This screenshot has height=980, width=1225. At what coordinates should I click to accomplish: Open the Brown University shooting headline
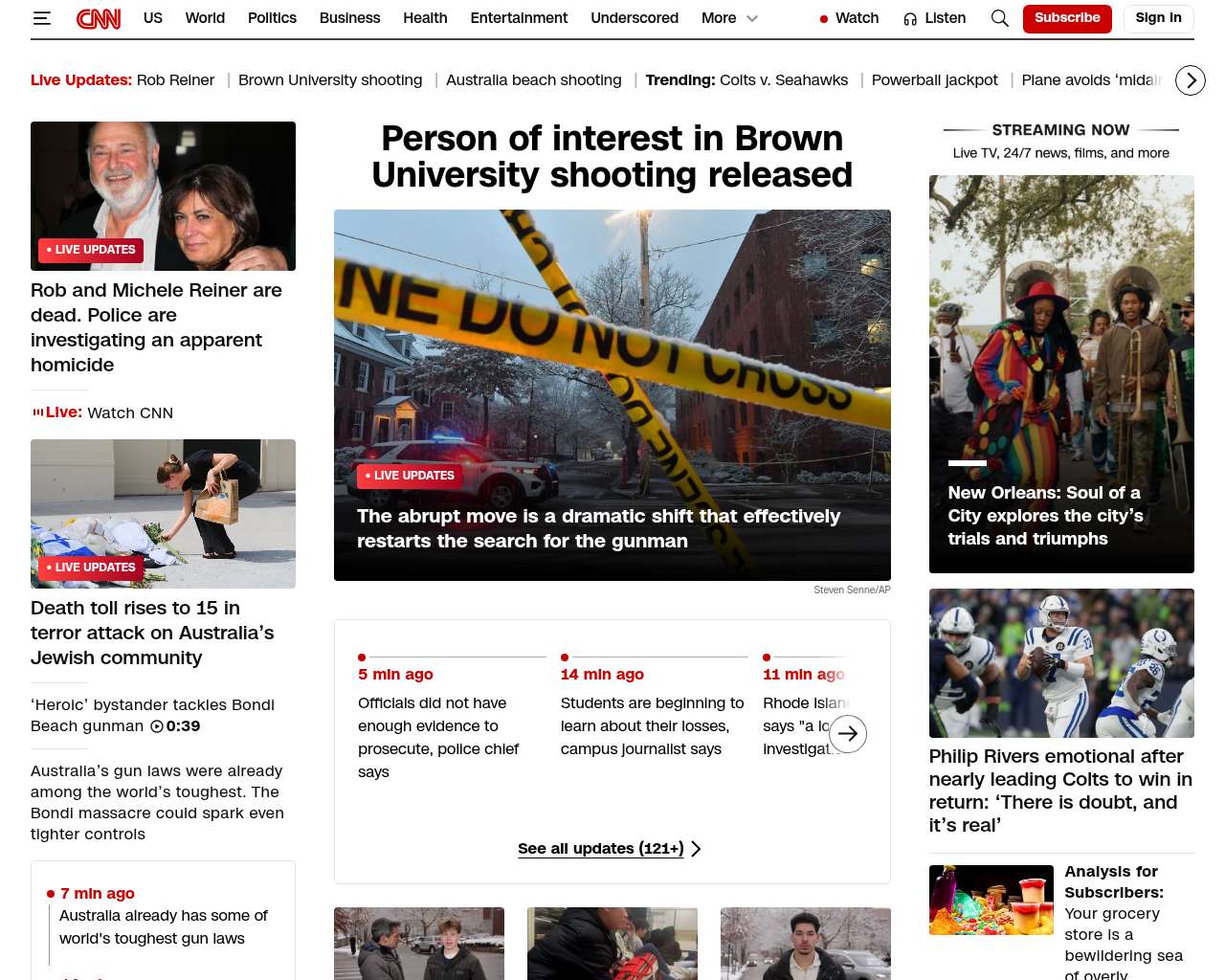(x=612, y=157)
